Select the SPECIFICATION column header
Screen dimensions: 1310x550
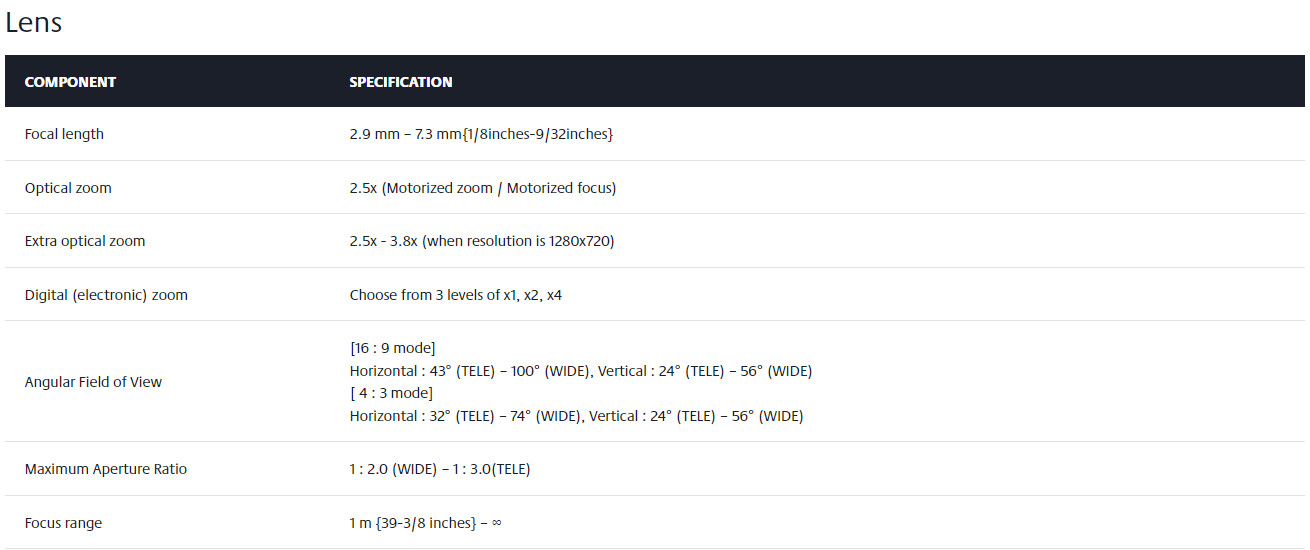pos(401,82)
